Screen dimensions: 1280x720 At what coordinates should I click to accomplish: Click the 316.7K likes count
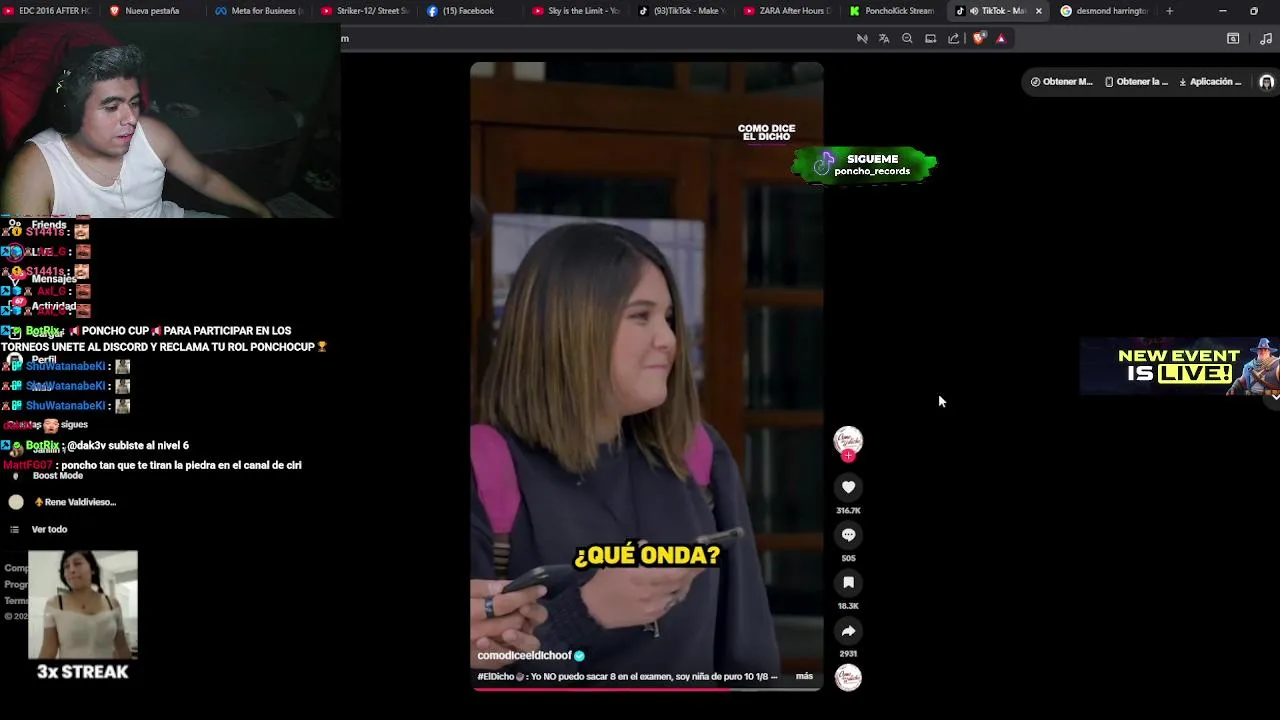click(848, 511)
